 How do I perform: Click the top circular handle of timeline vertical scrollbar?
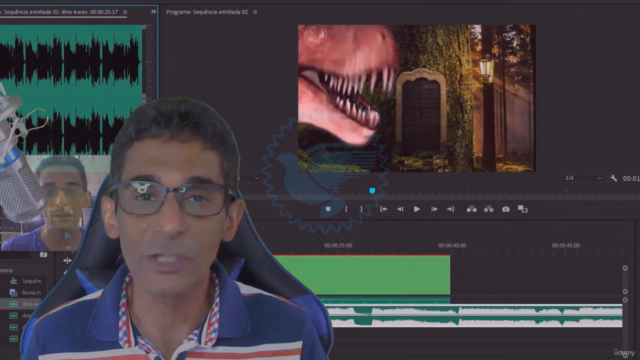[x=625, y=268]
